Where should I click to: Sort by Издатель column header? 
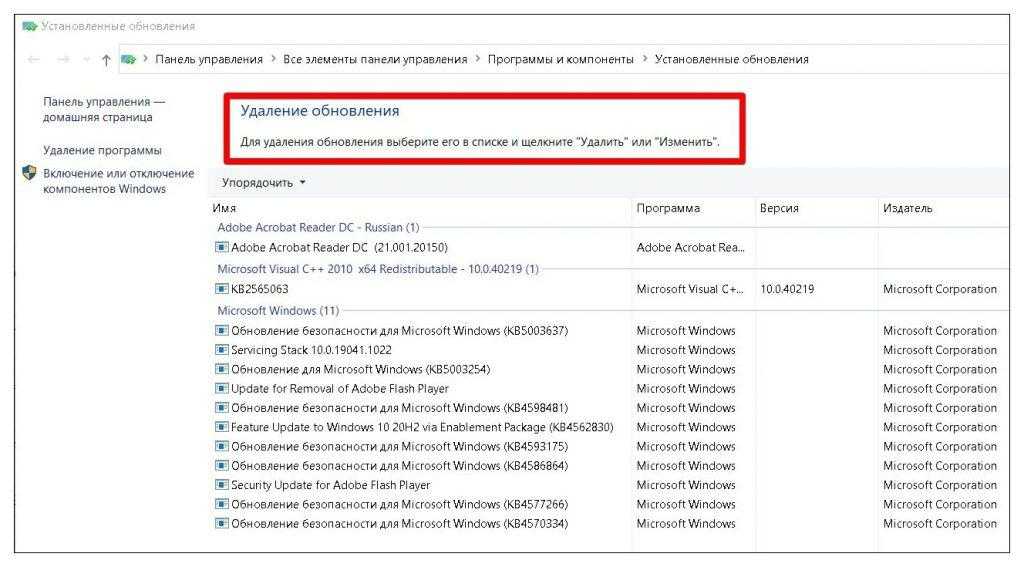click(907, 208)
